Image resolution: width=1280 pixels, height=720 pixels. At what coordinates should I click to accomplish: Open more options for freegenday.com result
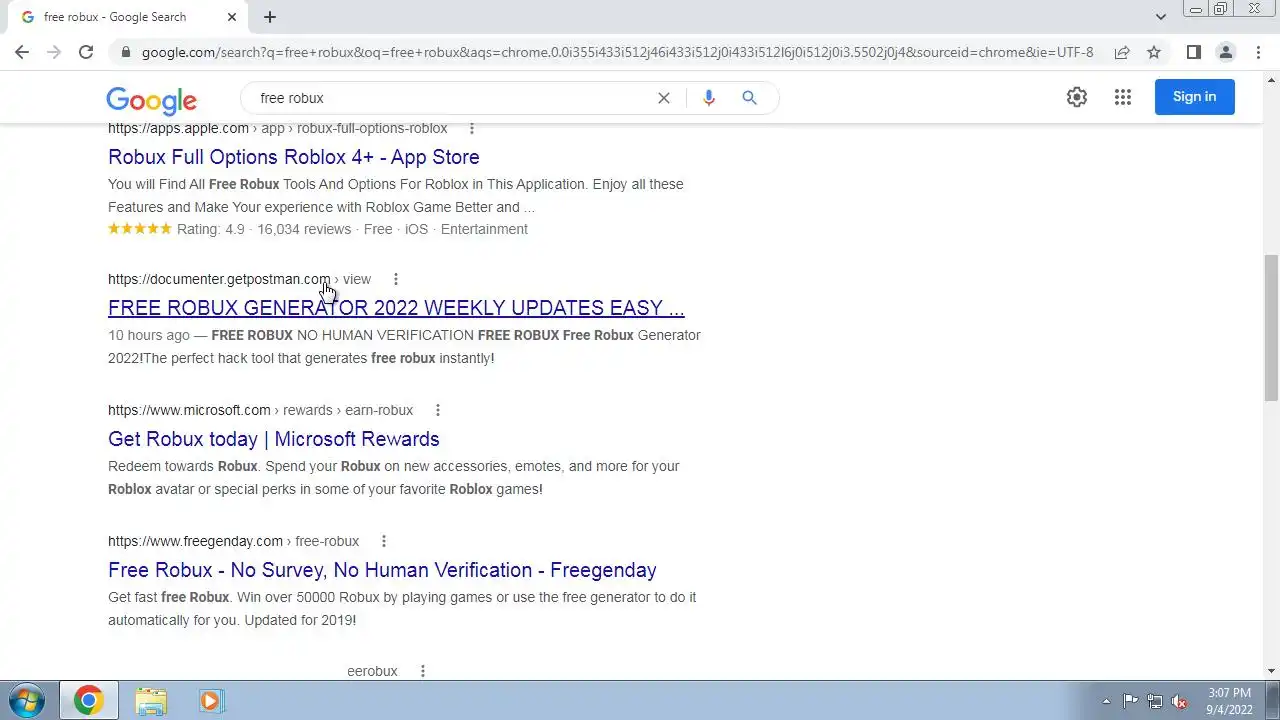tap(383, 541)
